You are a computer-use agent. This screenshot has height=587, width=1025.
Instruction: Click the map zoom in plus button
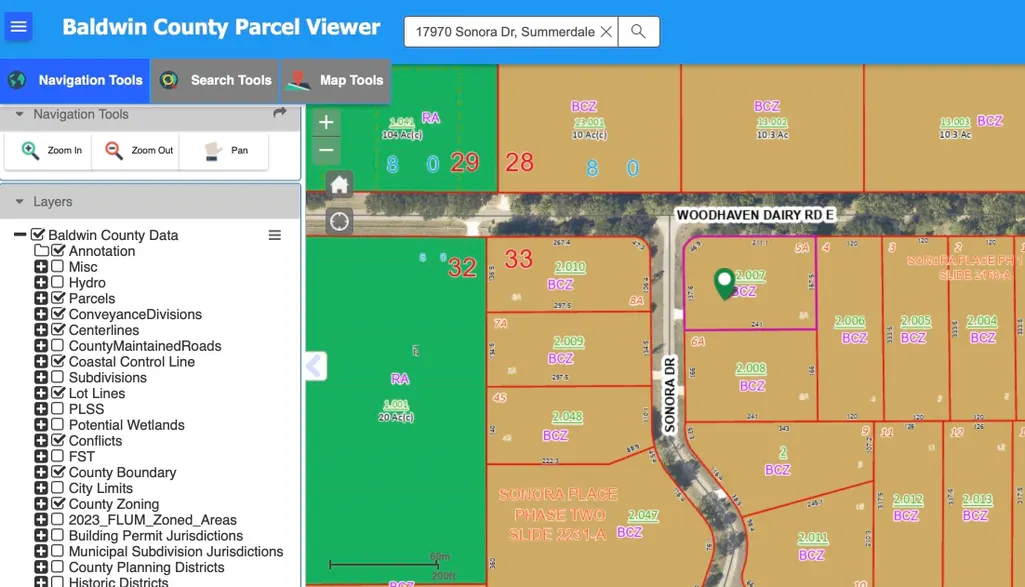click(x=326, y=122)
